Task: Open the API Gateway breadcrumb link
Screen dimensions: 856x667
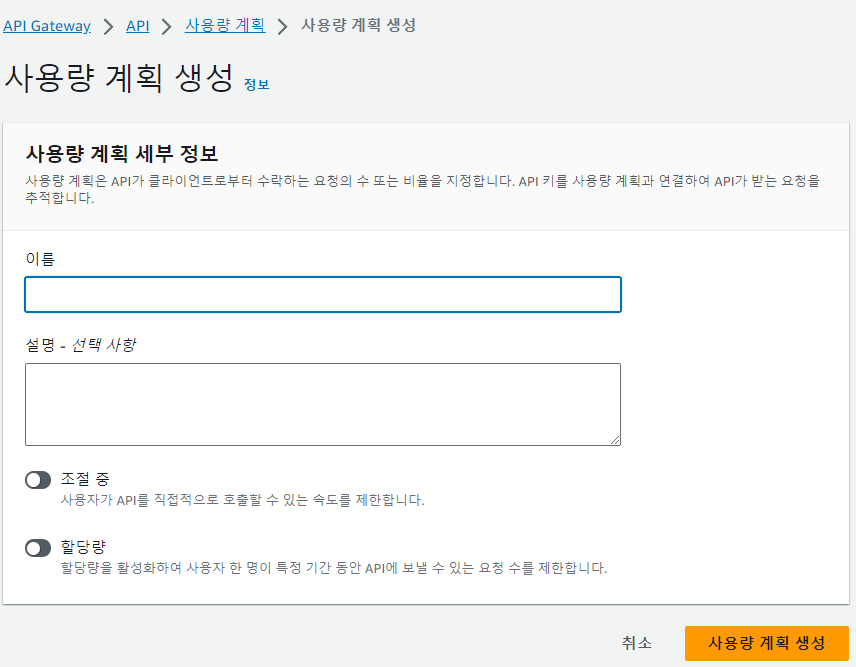Action: pyautogui.click(x=47, y=26)
